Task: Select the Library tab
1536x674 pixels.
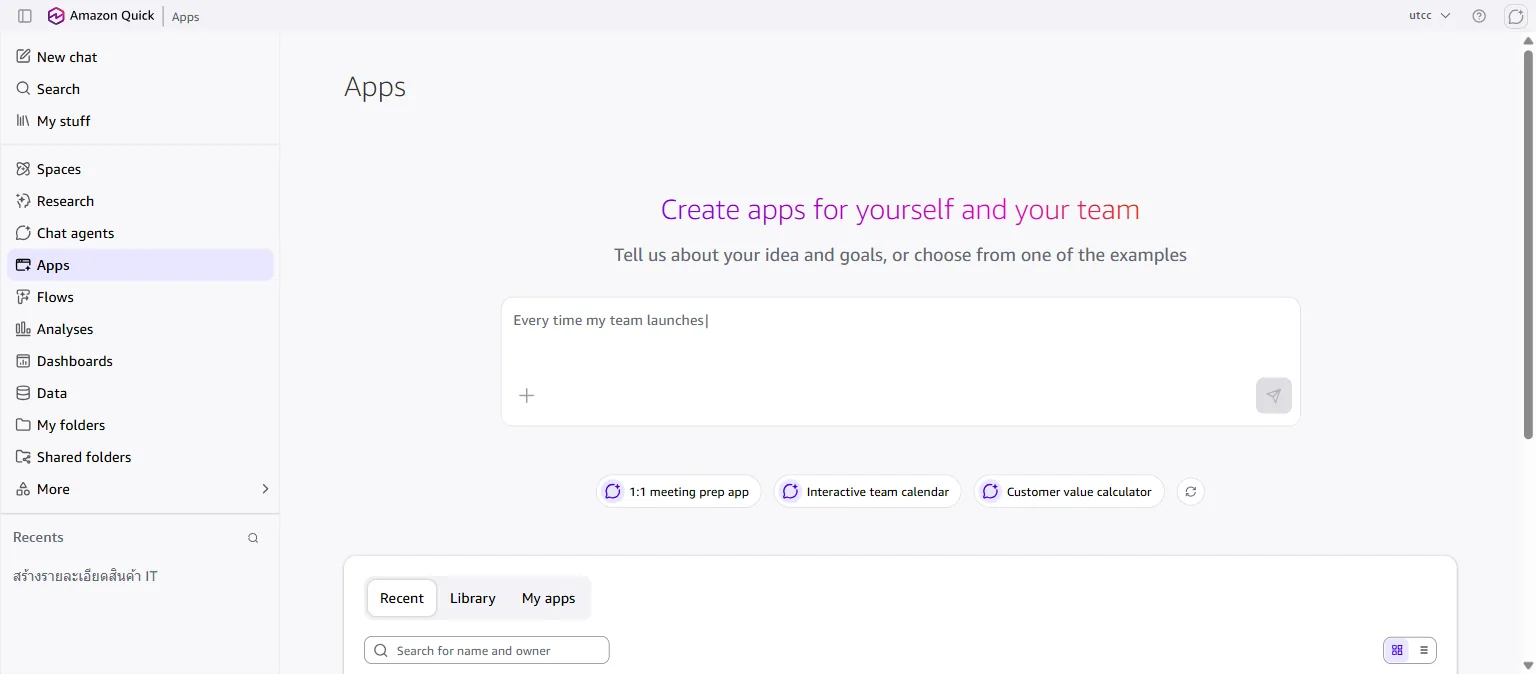Action: click(472, 598)
